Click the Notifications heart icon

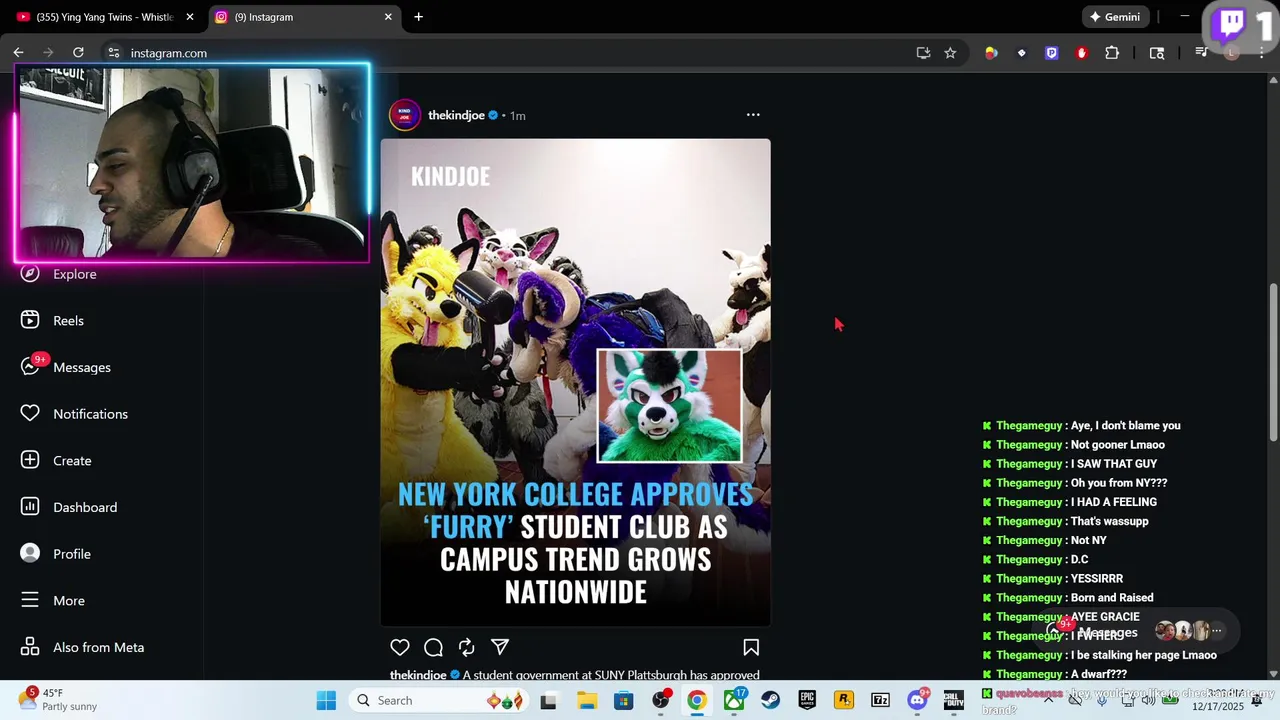pos(30,413)
